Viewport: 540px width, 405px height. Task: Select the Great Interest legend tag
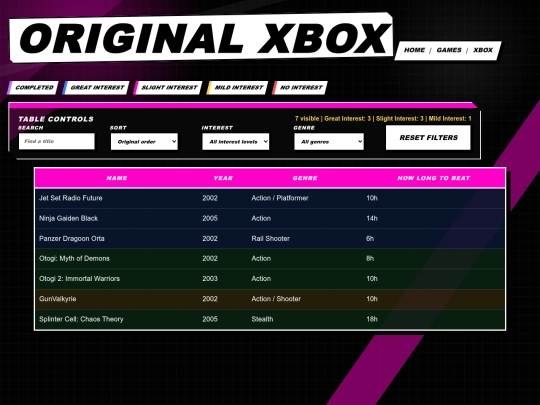(x=96, y=87)
